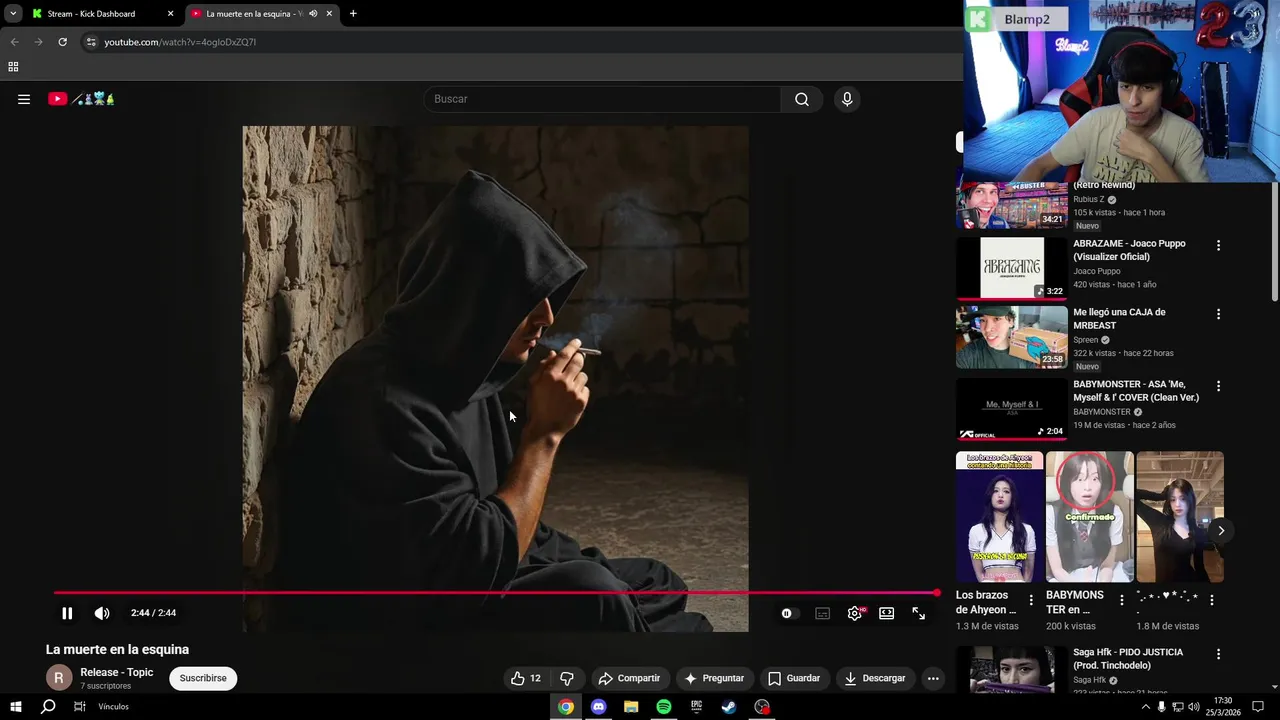Subscribe using the Suscribirse button
Image resolution: width=1280 pixels, height=720 pixels.
[203, 678]
